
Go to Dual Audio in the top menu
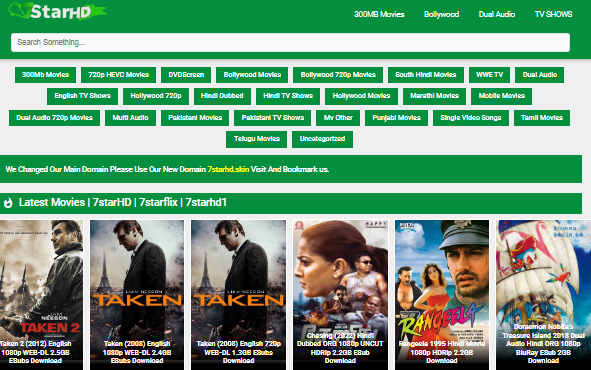(497, 14)
